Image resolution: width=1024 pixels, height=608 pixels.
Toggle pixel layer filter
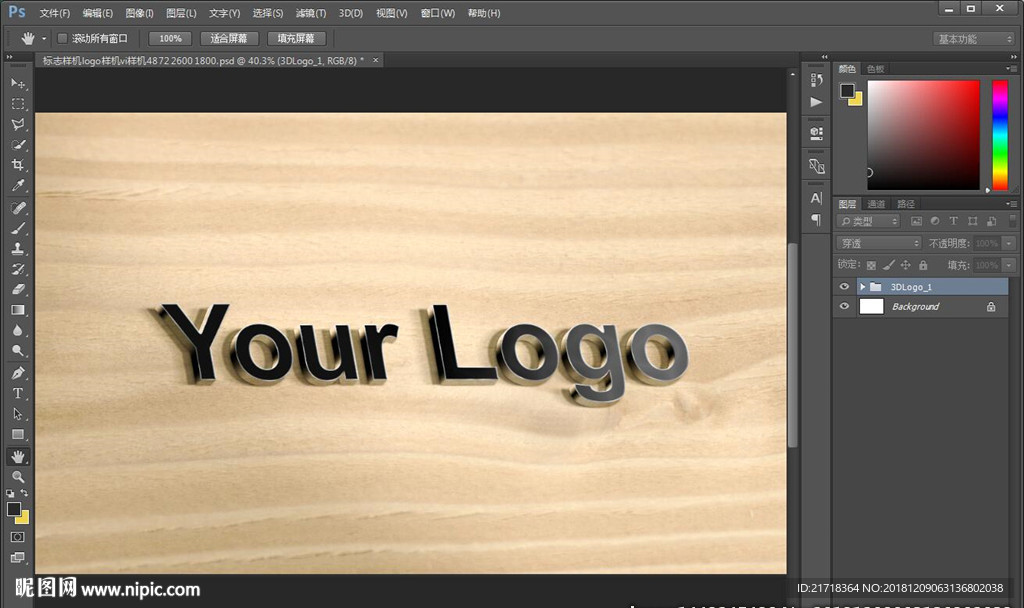pos(916,221)
